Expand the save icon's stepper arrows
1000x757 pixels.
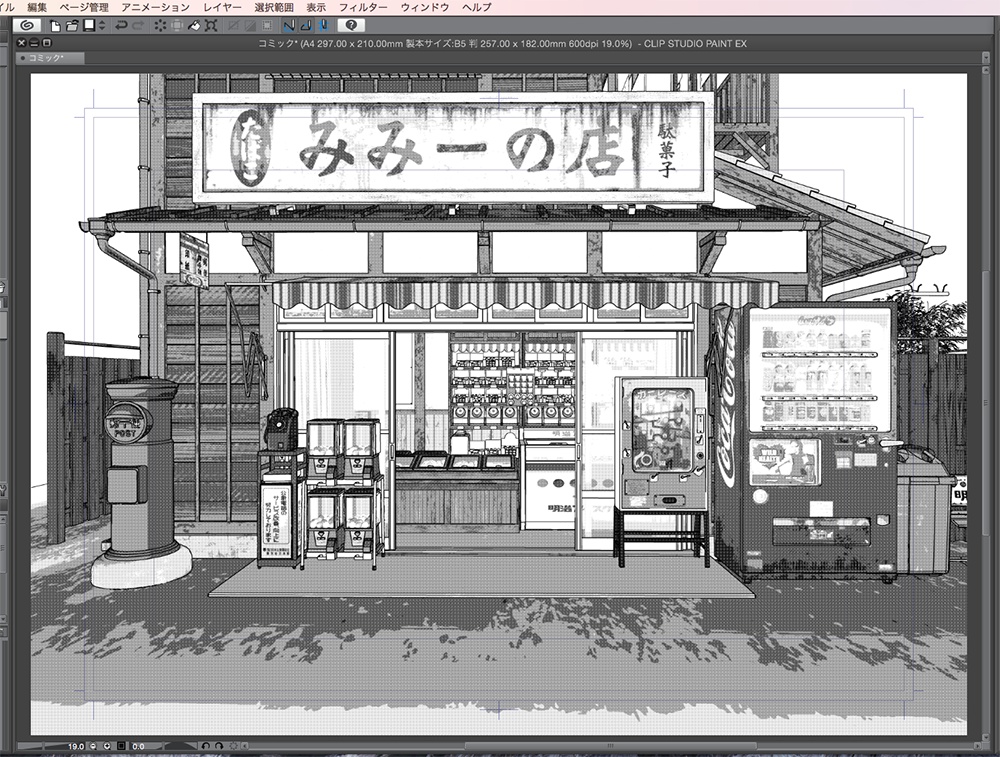[101, 27]
